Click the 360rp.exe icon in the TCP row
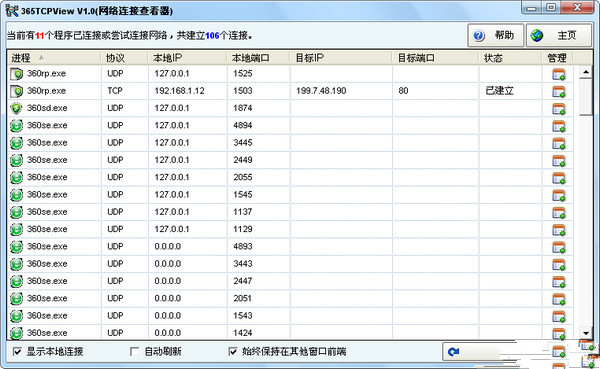 [16, 91]
